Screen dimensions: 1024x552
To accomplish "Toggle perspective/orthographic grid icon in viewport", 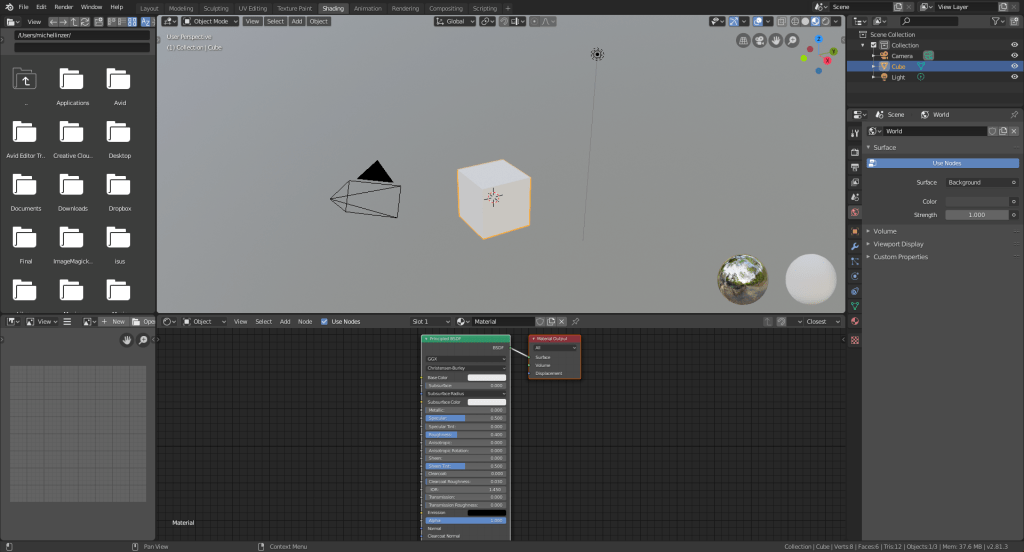I will tap(743, 41).
